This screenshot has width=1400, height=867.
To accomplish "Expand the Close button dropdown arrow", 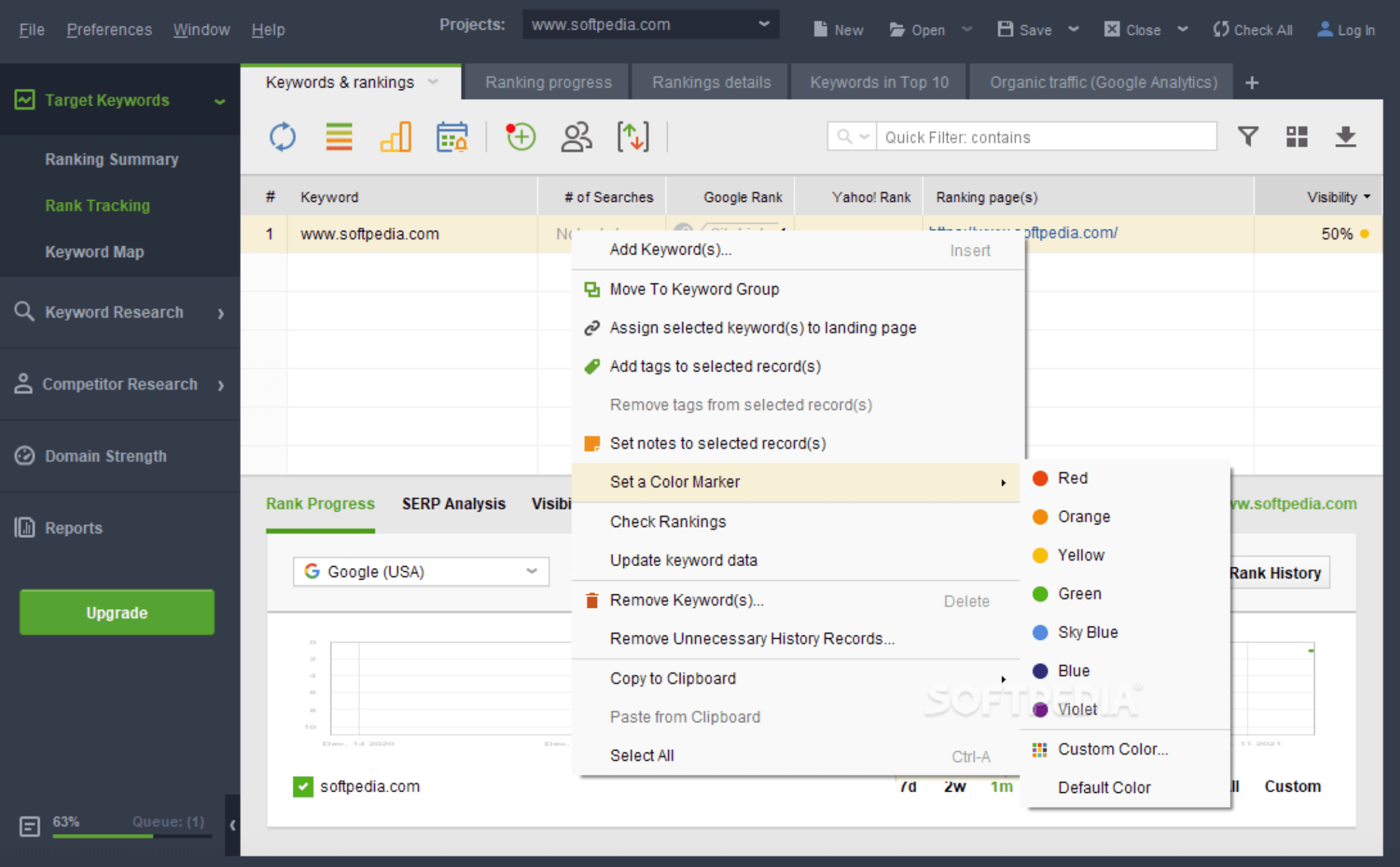I will 1183,30.
